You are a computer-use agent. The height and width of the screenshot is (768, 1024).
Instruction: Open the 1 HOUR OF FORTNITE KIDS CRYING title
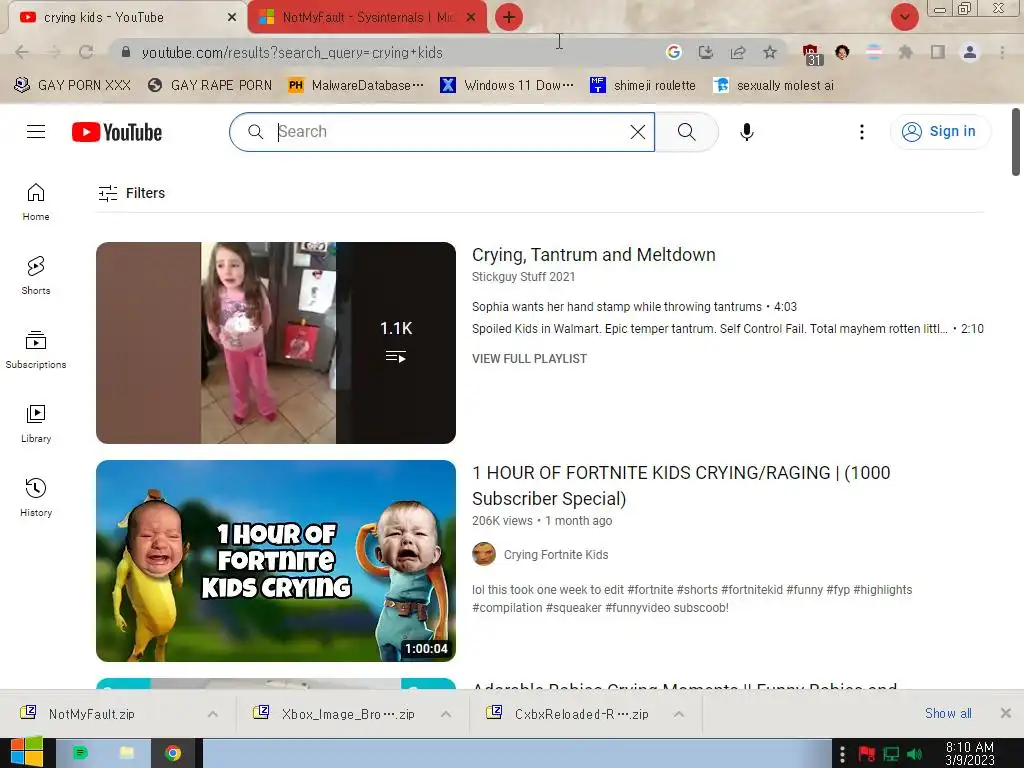tap(681, 485)
